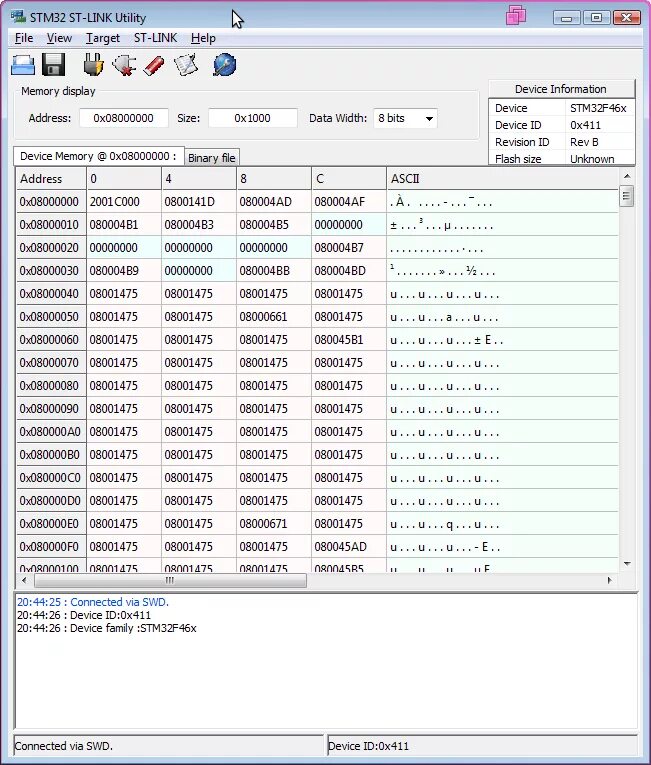Click the Save file floppy icon
Image resolution: width=651 pixels, height=765 pixels.
54,65
